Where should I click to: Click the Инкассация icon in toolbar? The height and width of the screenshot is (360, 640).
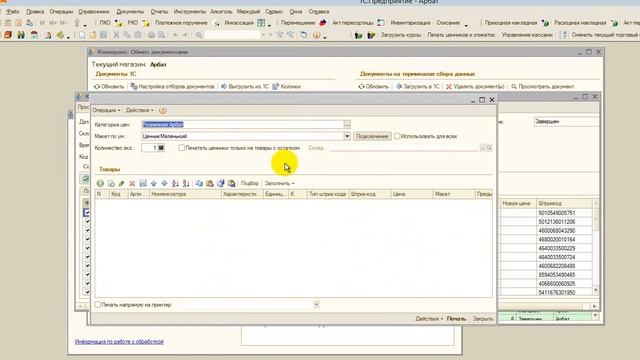[x=261, y=23]
